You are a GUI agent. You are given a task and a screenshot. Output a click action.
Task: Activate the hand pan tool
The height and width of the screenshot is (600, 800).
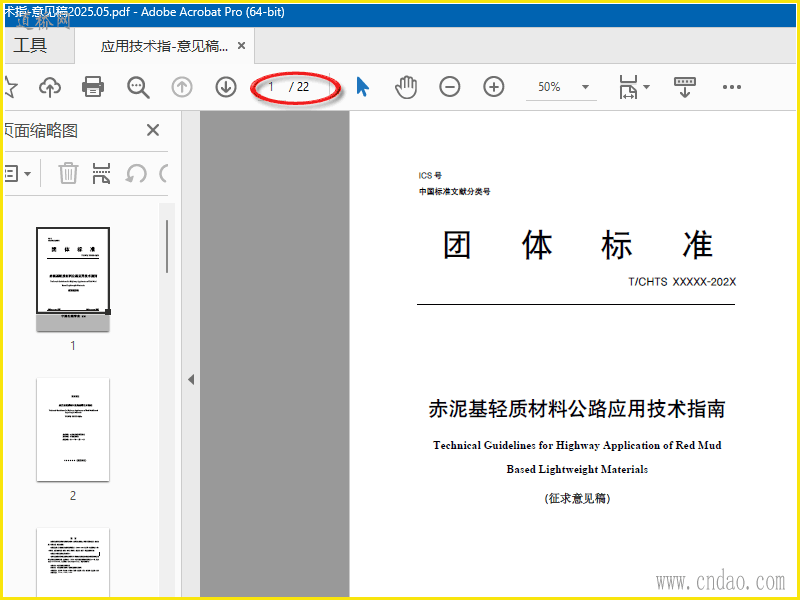point(406,87)
